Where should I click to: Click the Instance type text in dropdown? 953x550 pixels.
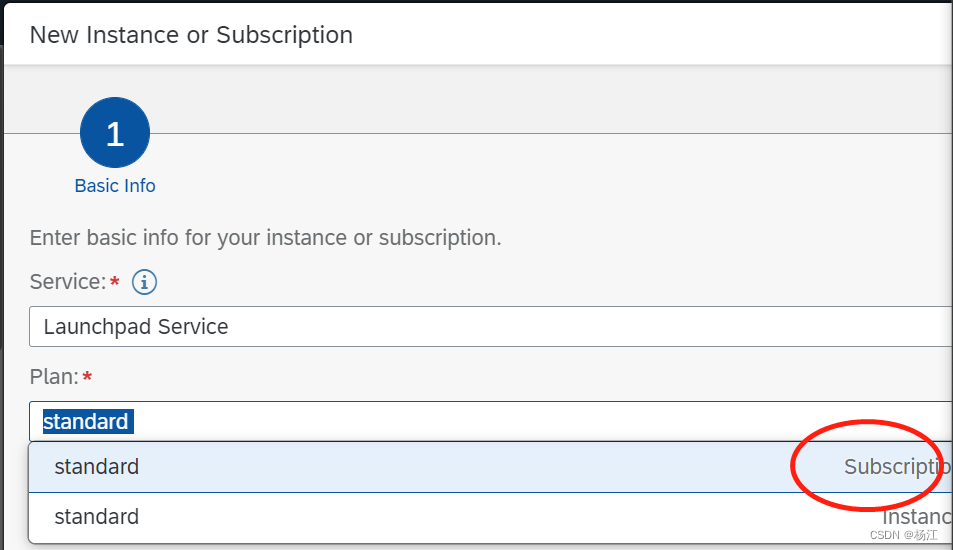[x=916, y=517]
